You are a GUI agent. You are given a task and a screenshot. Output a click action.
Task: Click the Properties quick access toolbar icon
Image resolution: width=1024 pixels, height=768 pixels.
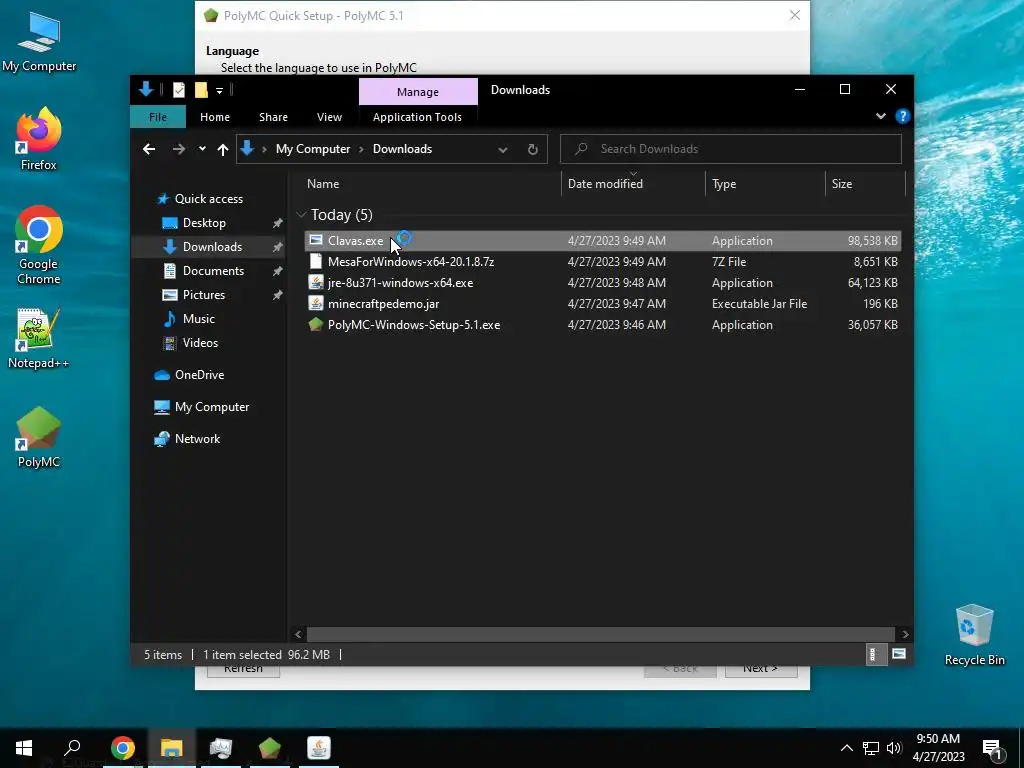(x=179, y=90)
